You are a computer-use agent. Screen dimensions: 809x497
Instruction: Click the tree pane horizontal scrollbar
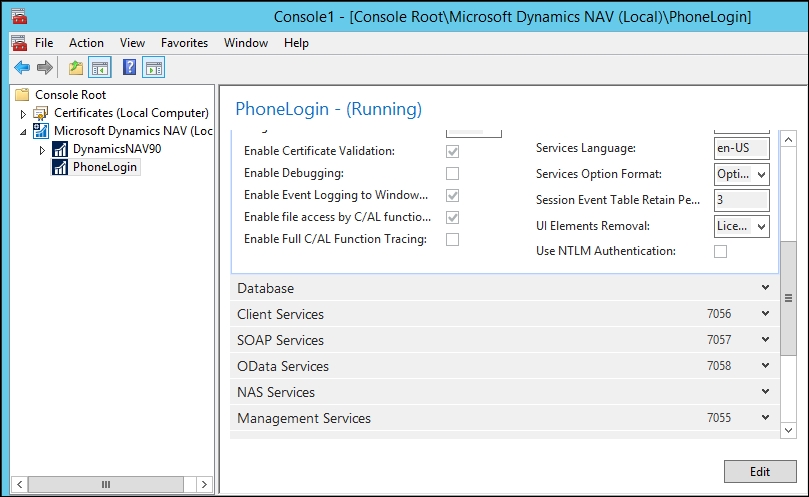pos(108,484)
